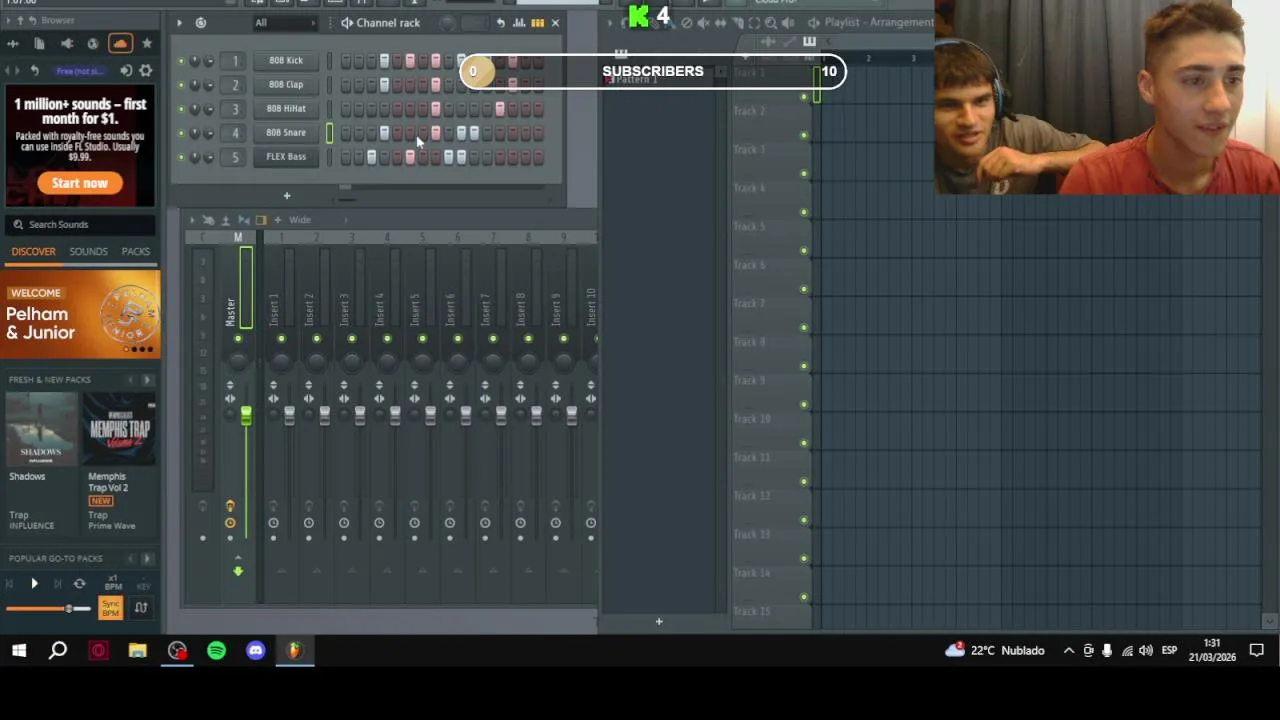
Task: Add a new playlist track with the plus icon
Action: point(659,622)
